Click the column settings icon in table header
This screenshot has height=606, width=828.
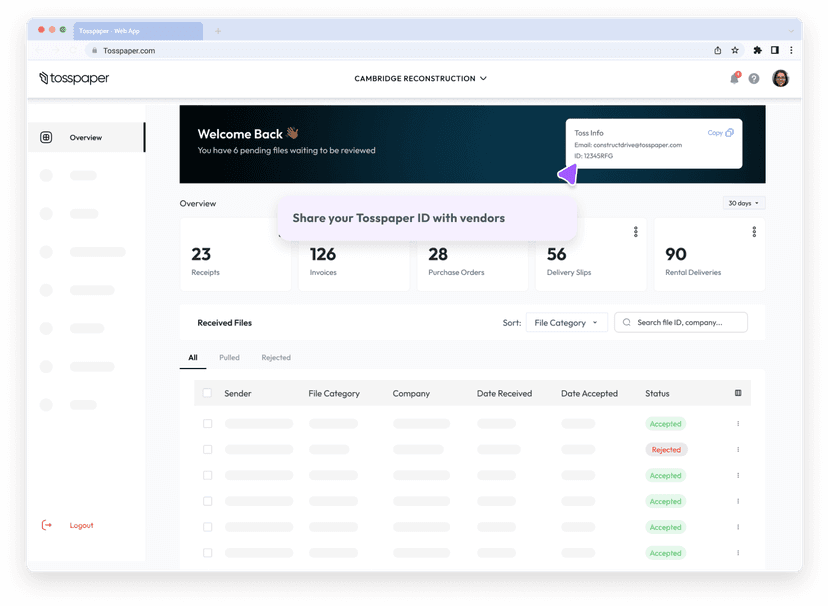738,393
